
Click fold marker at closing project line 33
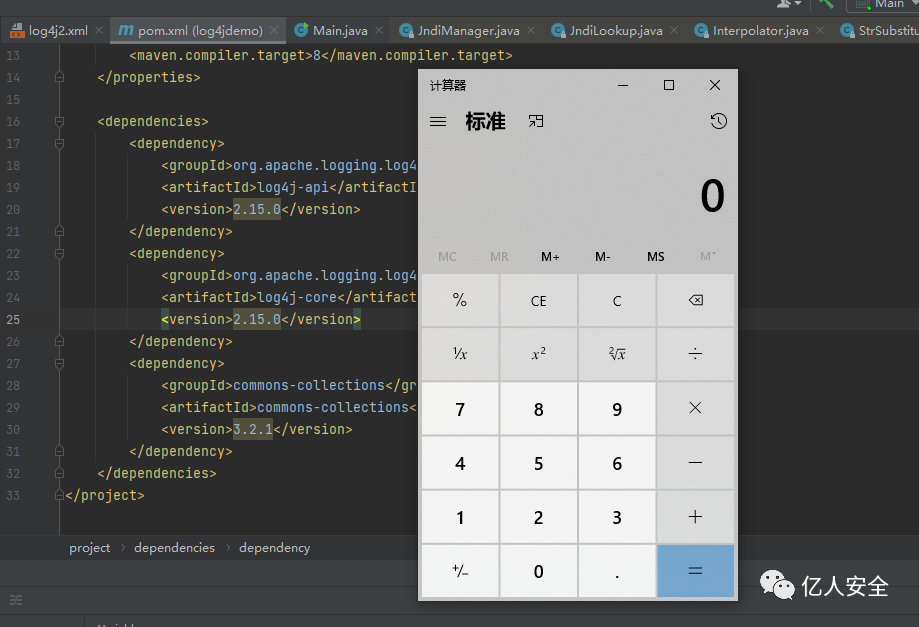point(59,496)
